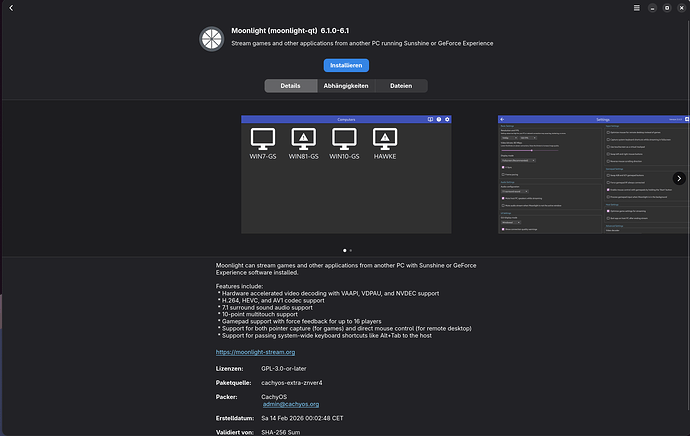Install Moonlight with the Installieren button
Screen dimensions: 690x436
coord(346,65)
